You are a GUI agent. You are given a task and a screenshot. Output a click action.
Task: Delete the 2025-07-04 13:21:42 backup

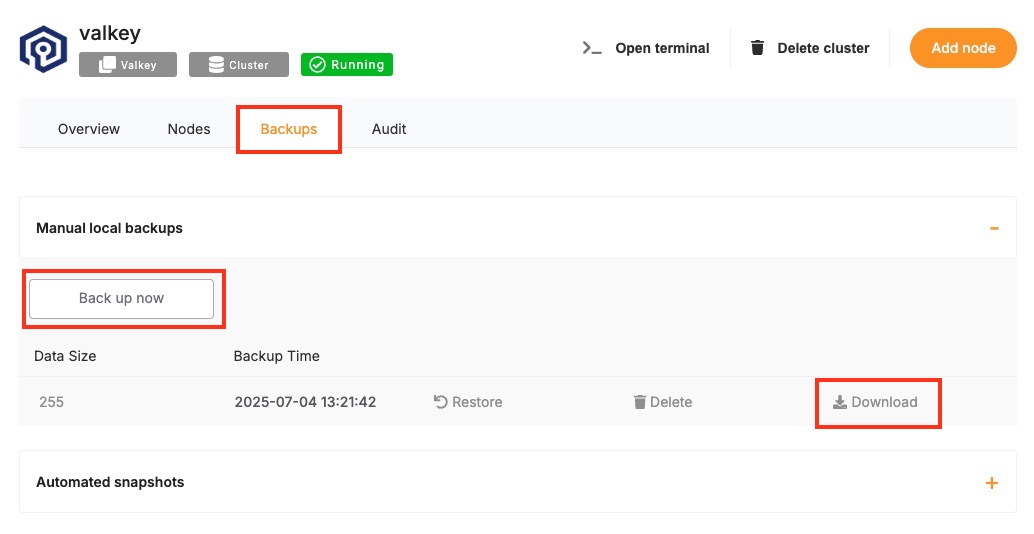coord(663,402)
